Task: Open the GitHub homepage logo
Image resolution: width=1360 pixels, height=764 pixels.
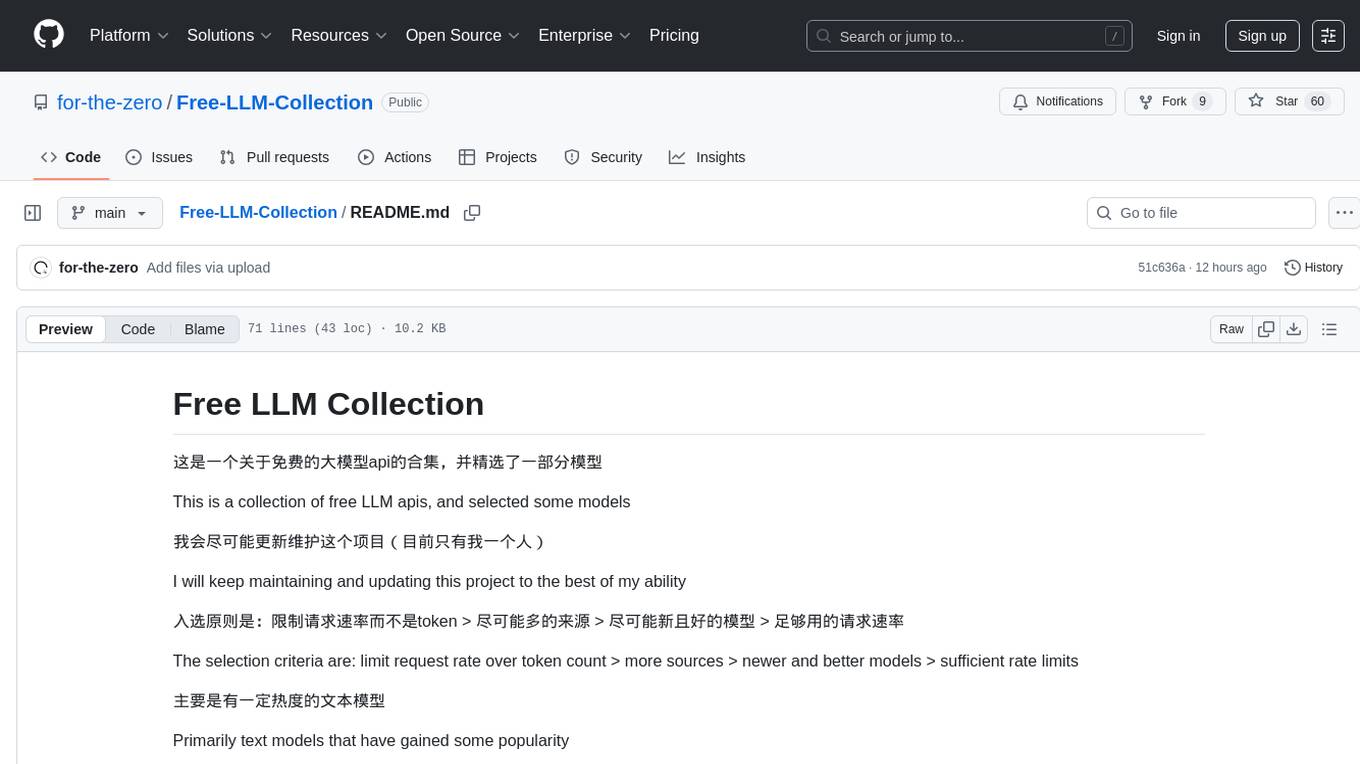Action: pyautogui.click(x=49, y=35)
